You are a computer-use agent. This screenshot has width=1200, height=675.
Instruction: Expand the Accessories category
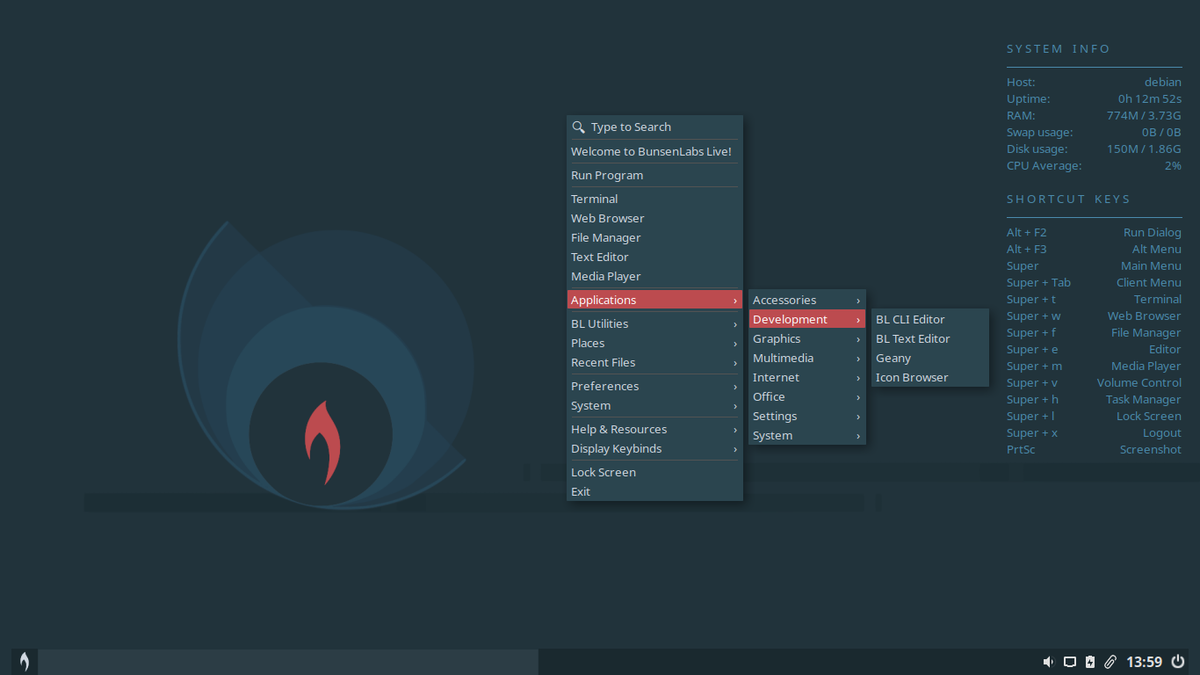click(807, 300)
